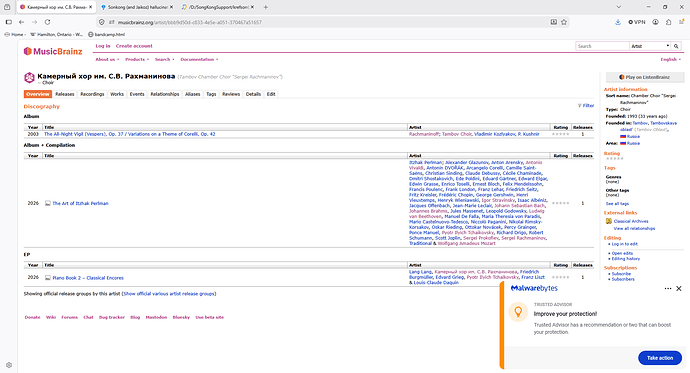
Task: Open the browser downloads icon
Action: click(x=618, y=22)
